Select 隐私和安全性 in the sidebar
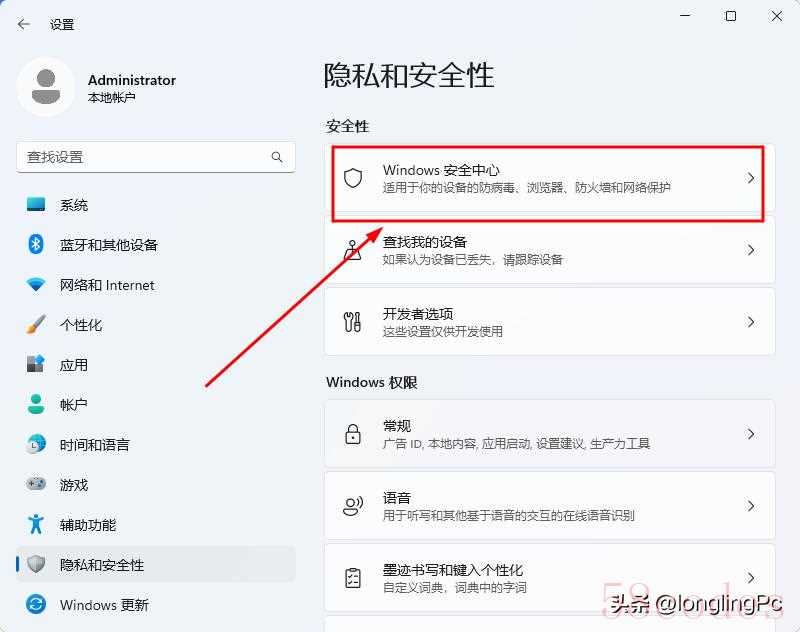 point(156,564)
